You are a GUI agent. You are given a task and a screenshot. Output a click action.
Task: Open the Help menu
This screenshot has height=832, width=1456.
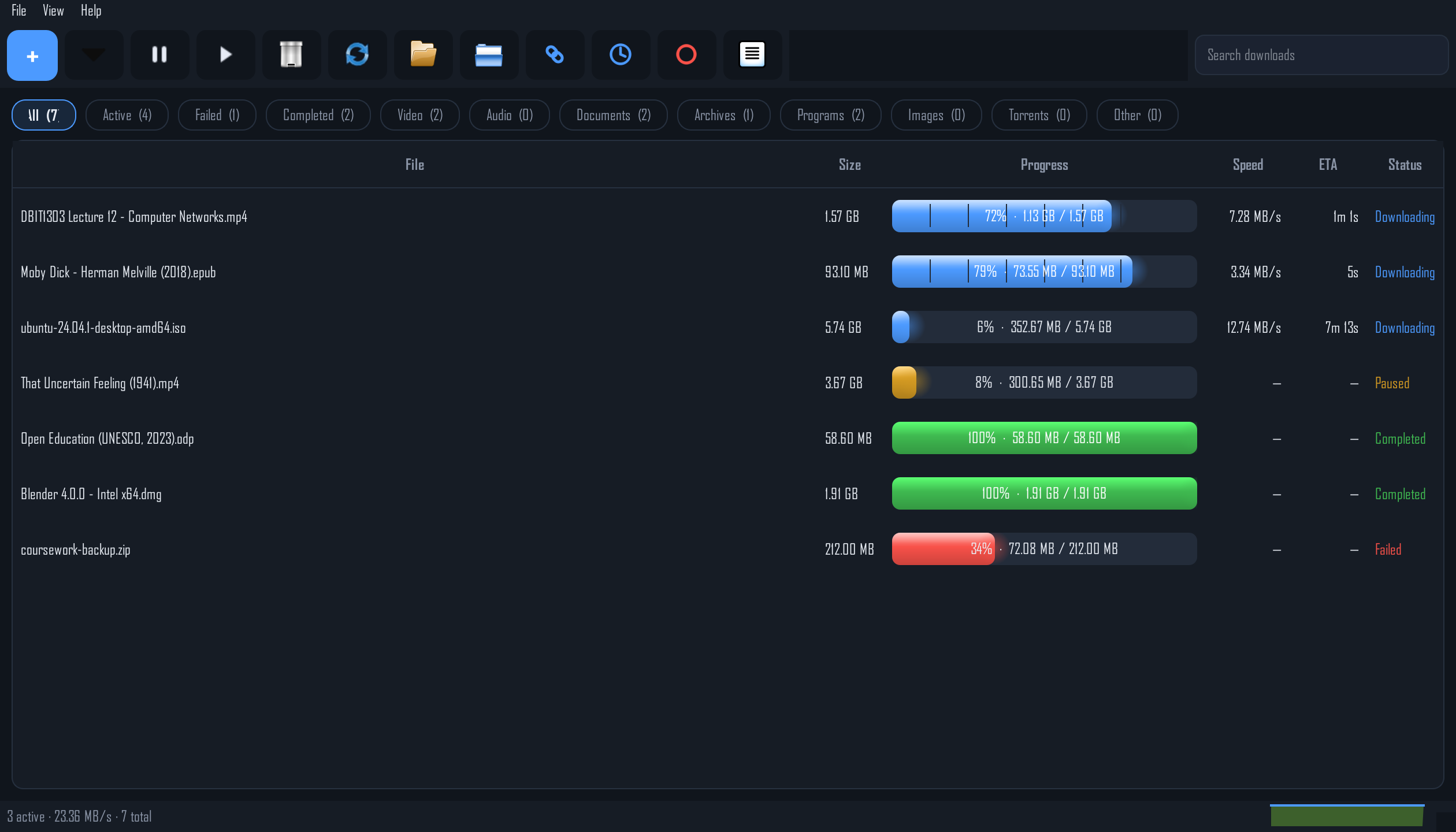pyautogui.click(x=91, y=10)
